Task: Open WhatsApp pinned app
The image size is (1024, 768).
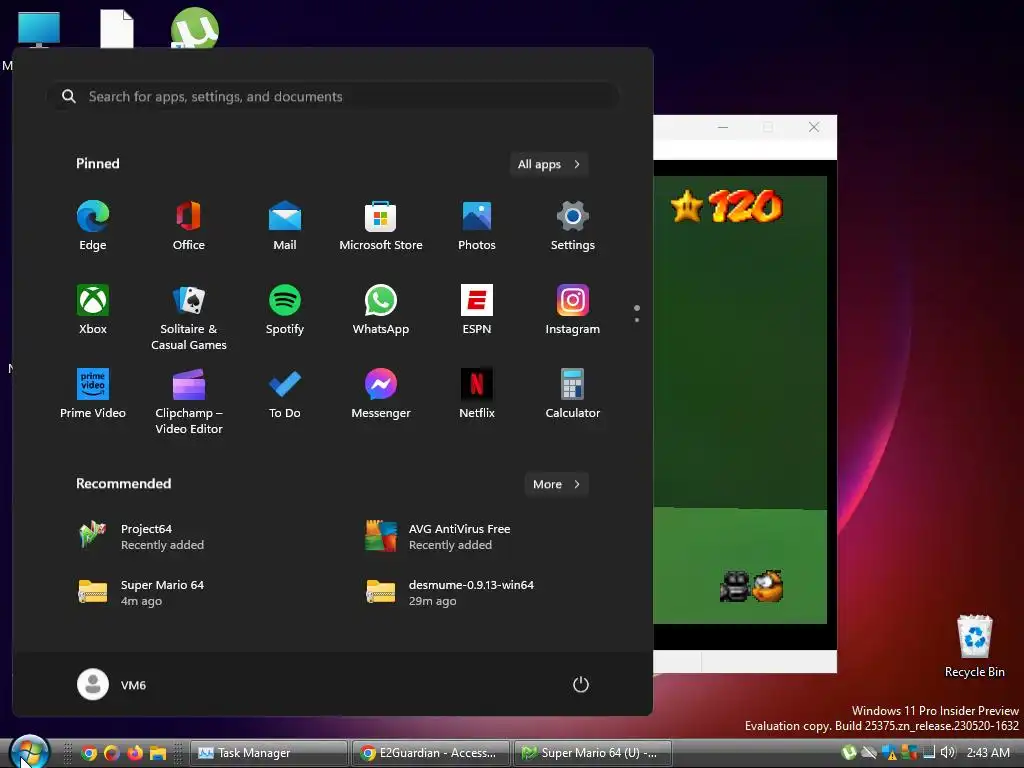Action: 381,310
